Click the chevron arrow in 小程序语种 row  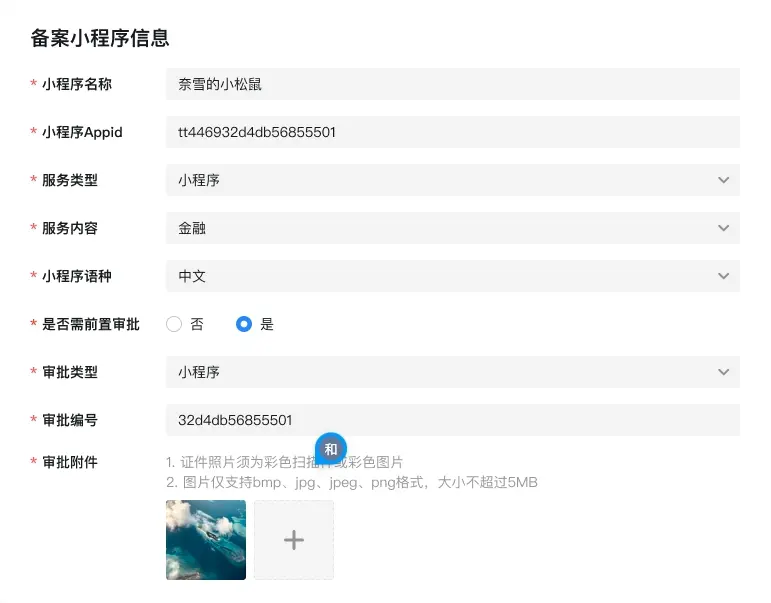point(724,276)
